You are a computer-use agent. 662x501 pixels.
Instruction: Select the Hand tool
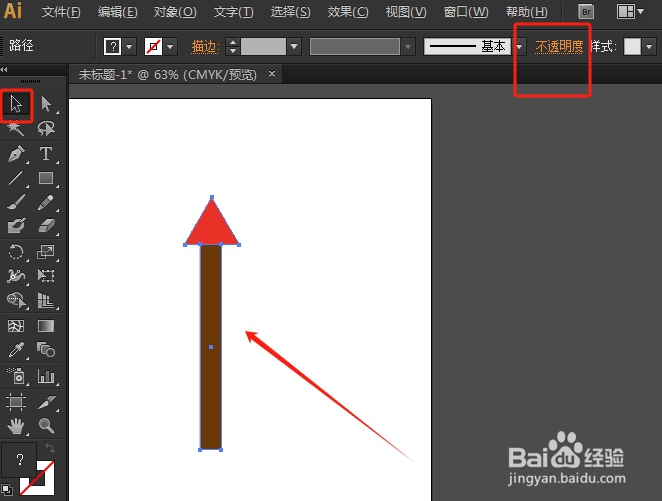click(16, 426)
